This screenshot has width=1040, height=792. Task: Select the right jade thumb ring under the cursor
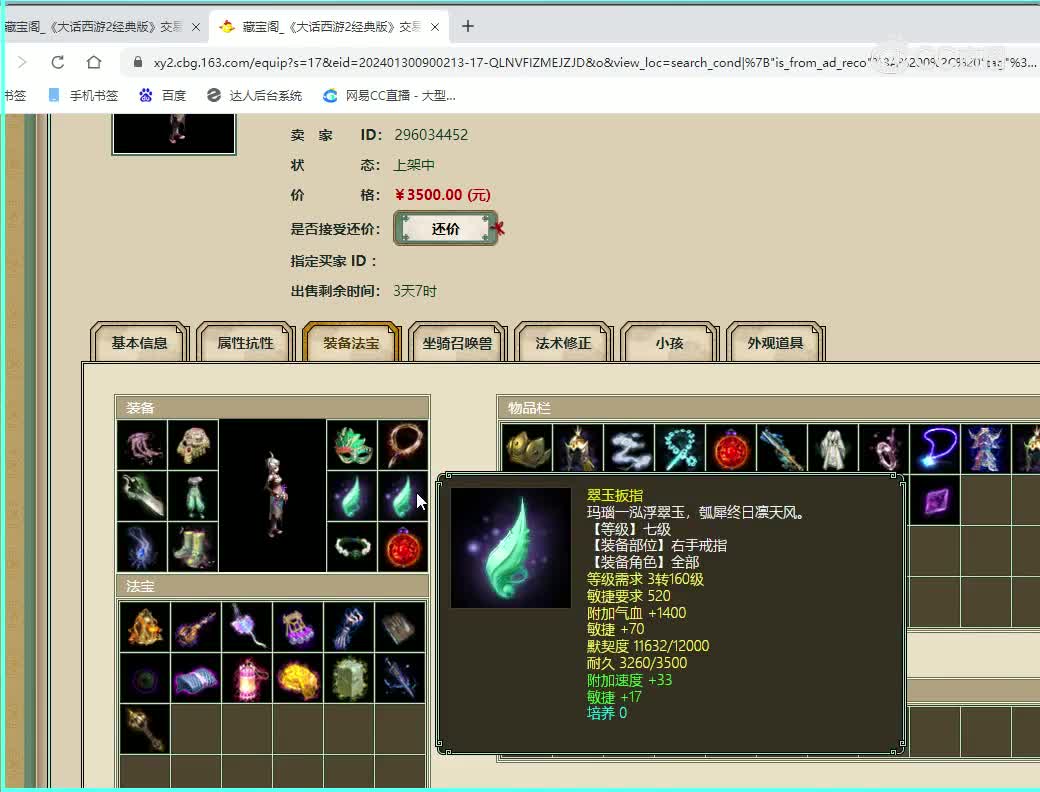(403, 496)
